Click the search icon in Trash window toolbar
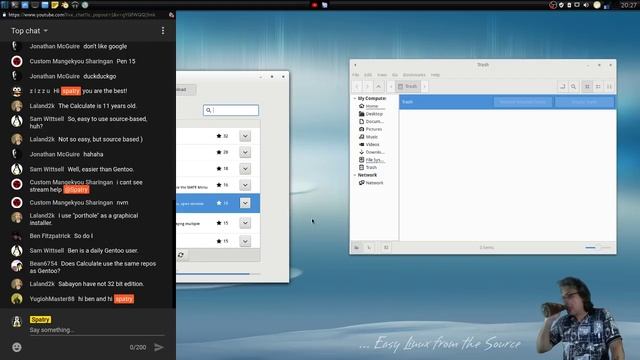640x360 pixels. (573, 87)
